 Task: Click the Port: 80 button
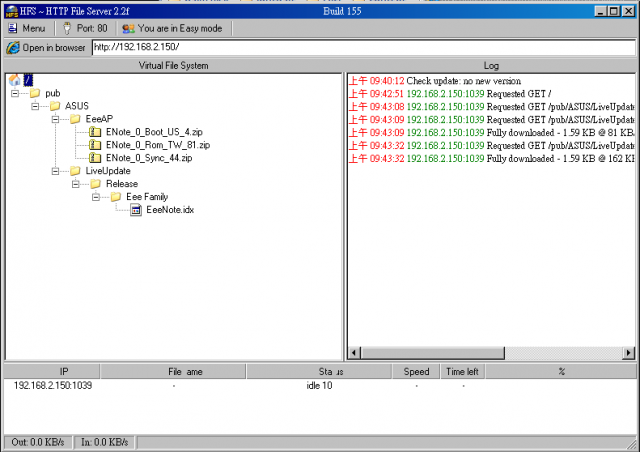pos(86,28)
